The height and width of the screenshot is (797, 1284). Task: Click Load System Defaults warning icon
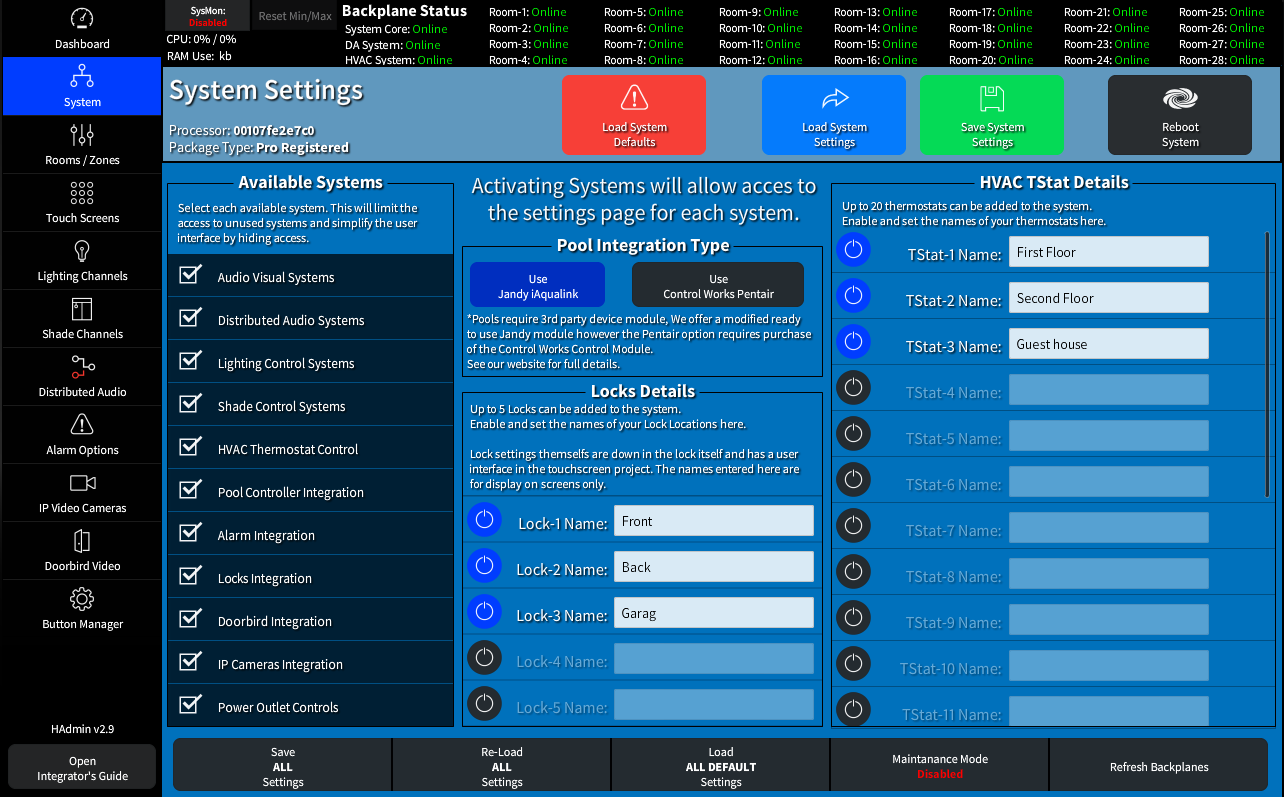tap(634, 97)
